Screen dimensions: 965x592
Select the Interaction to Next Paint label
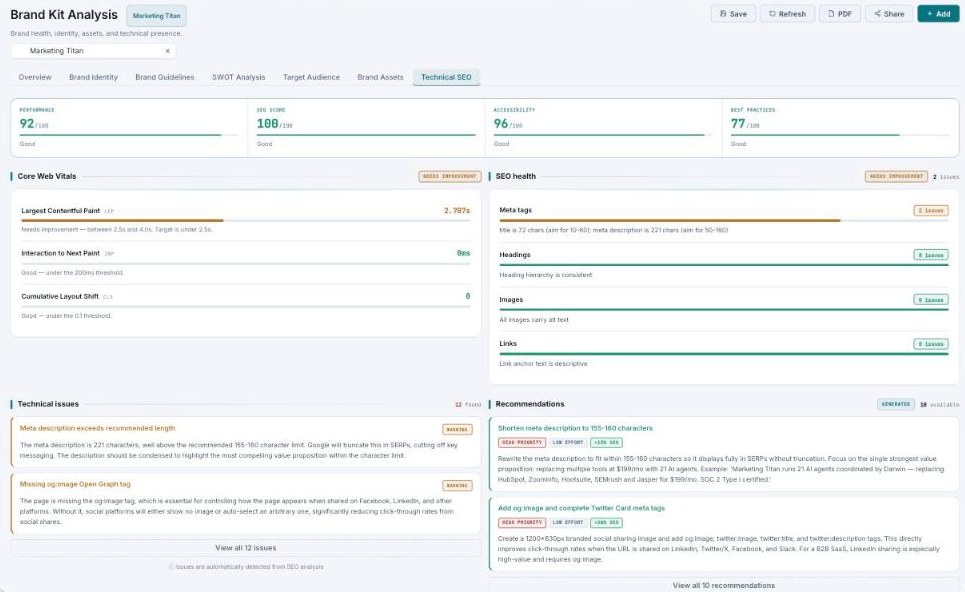click(60, 254)
